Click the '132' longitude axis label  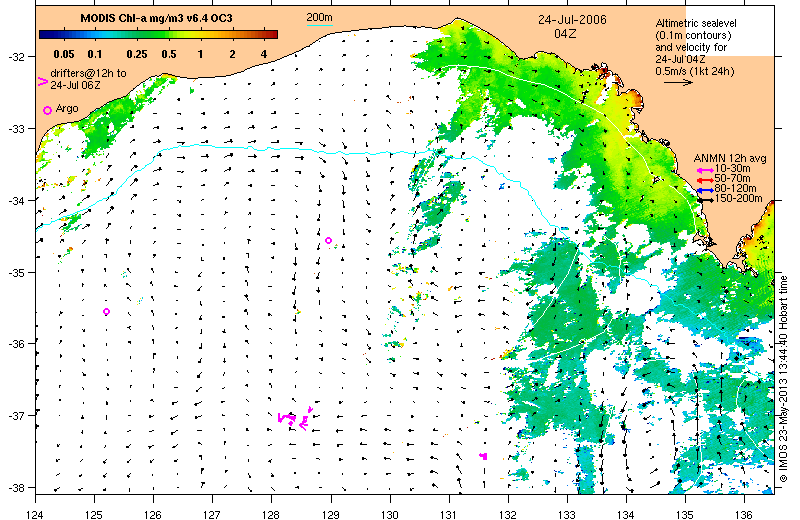[508, 514]
